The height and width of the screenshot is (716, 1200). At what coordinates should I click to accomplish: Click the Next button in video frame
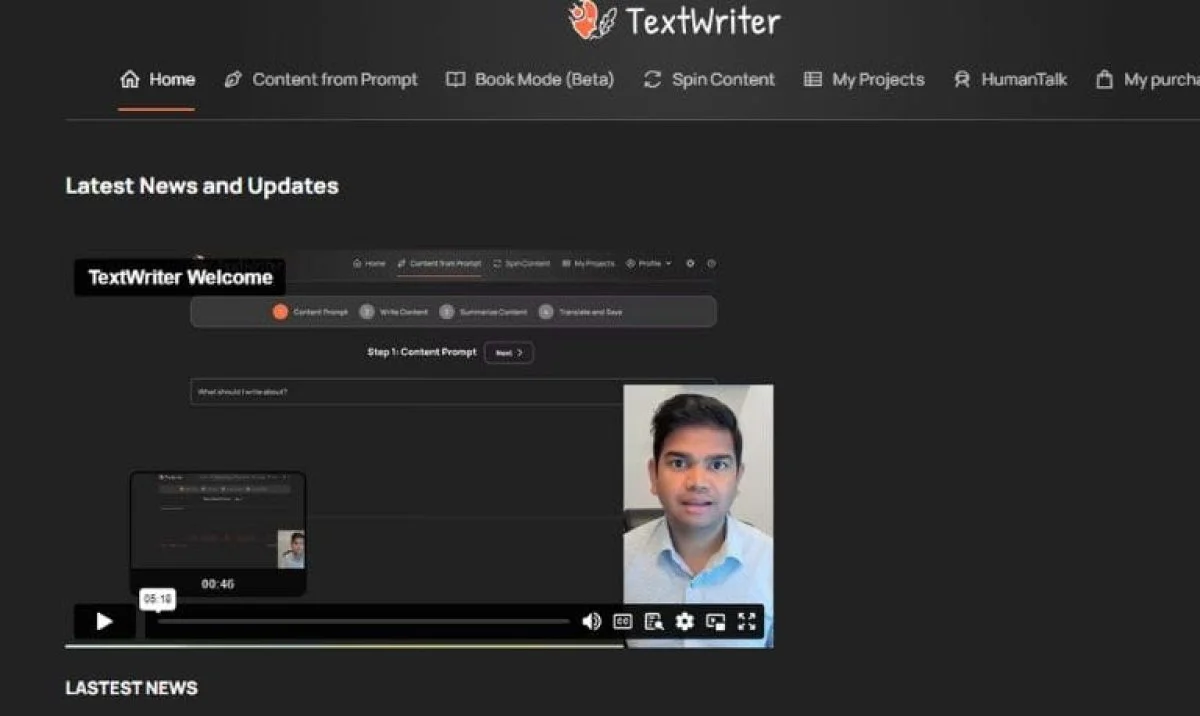click(x=508, y=353)
